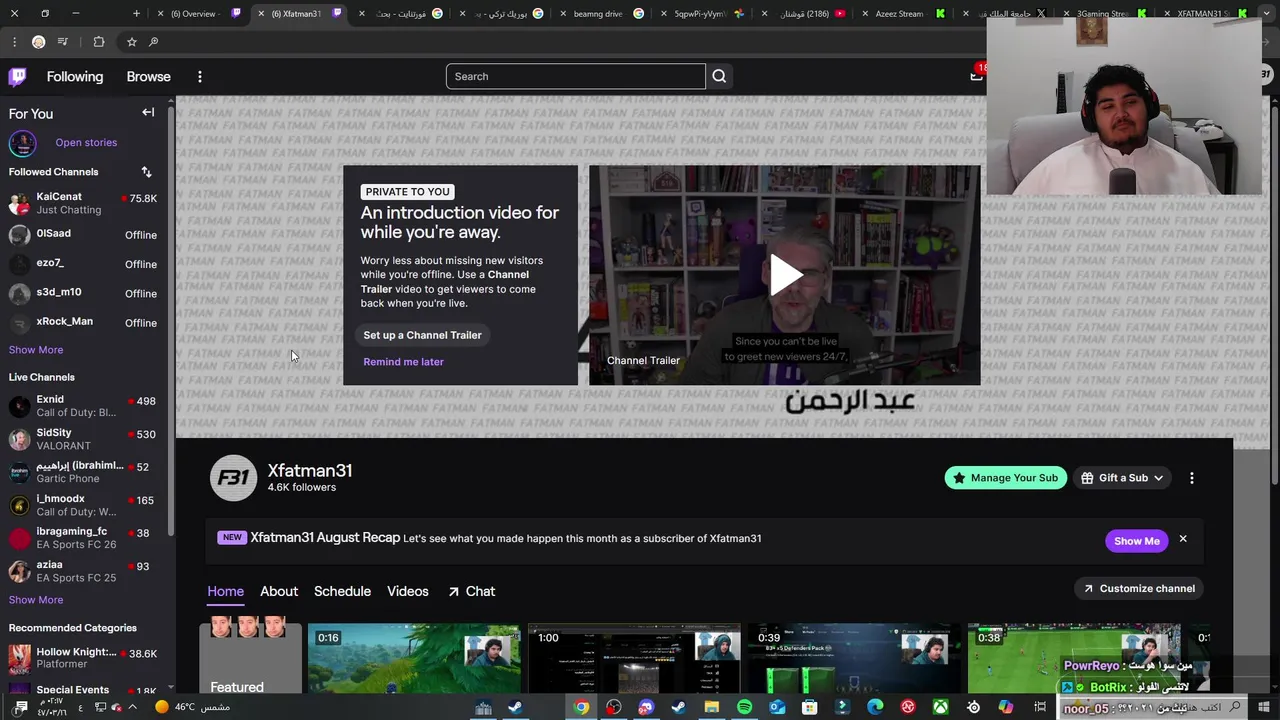Switch to the About tab
Image resolution: width=1280 pixels, height=720 pixels.
click(x=279, y=591)
